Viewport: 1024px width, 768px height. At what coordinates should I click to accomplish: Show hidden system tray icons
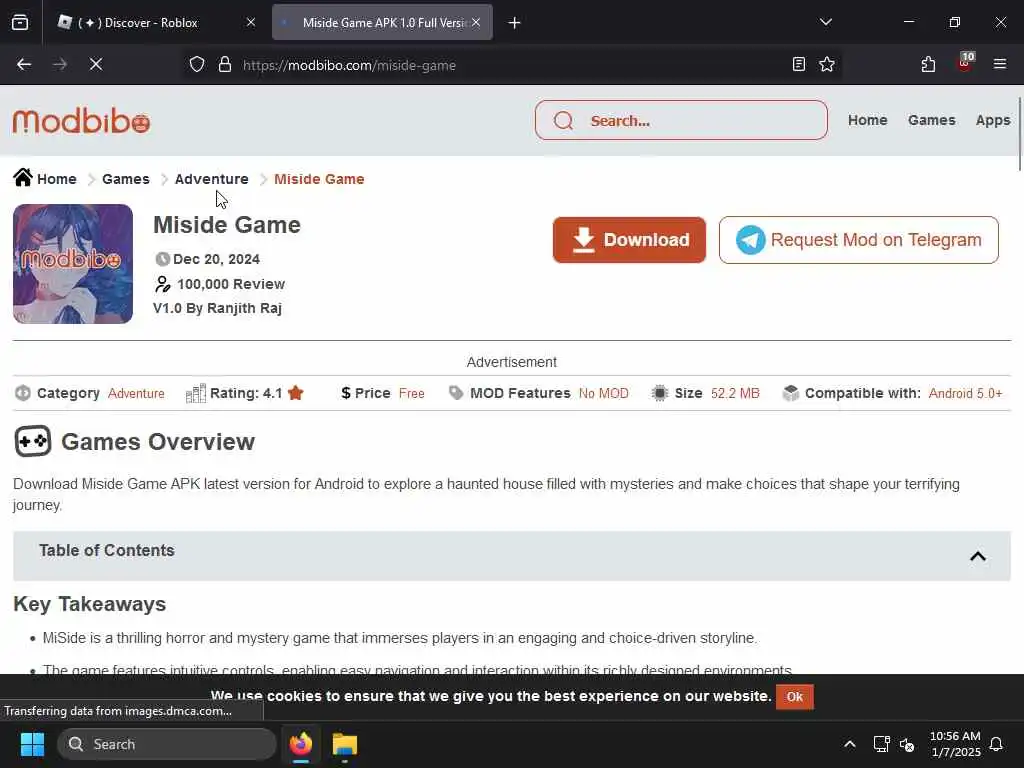tap(850, 744)
